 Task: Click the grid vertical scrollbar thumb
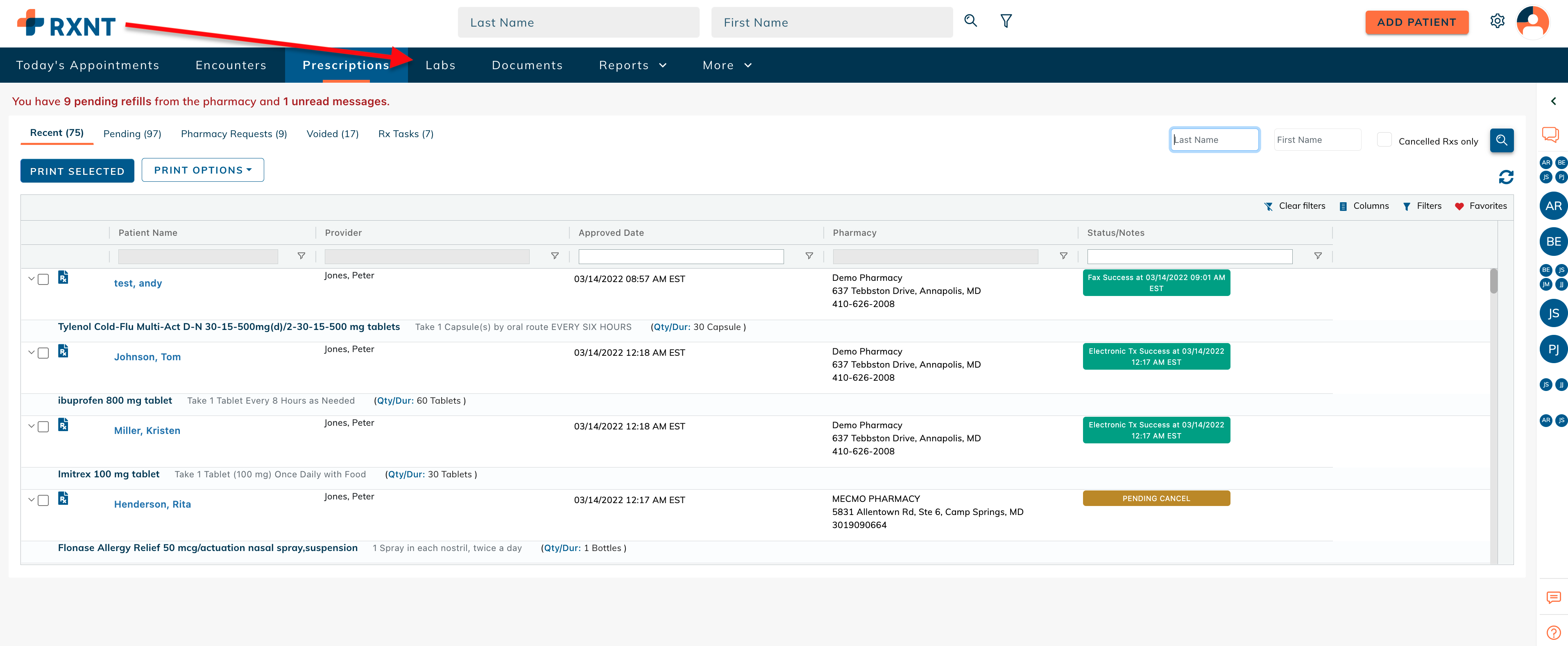point(1493,281)
